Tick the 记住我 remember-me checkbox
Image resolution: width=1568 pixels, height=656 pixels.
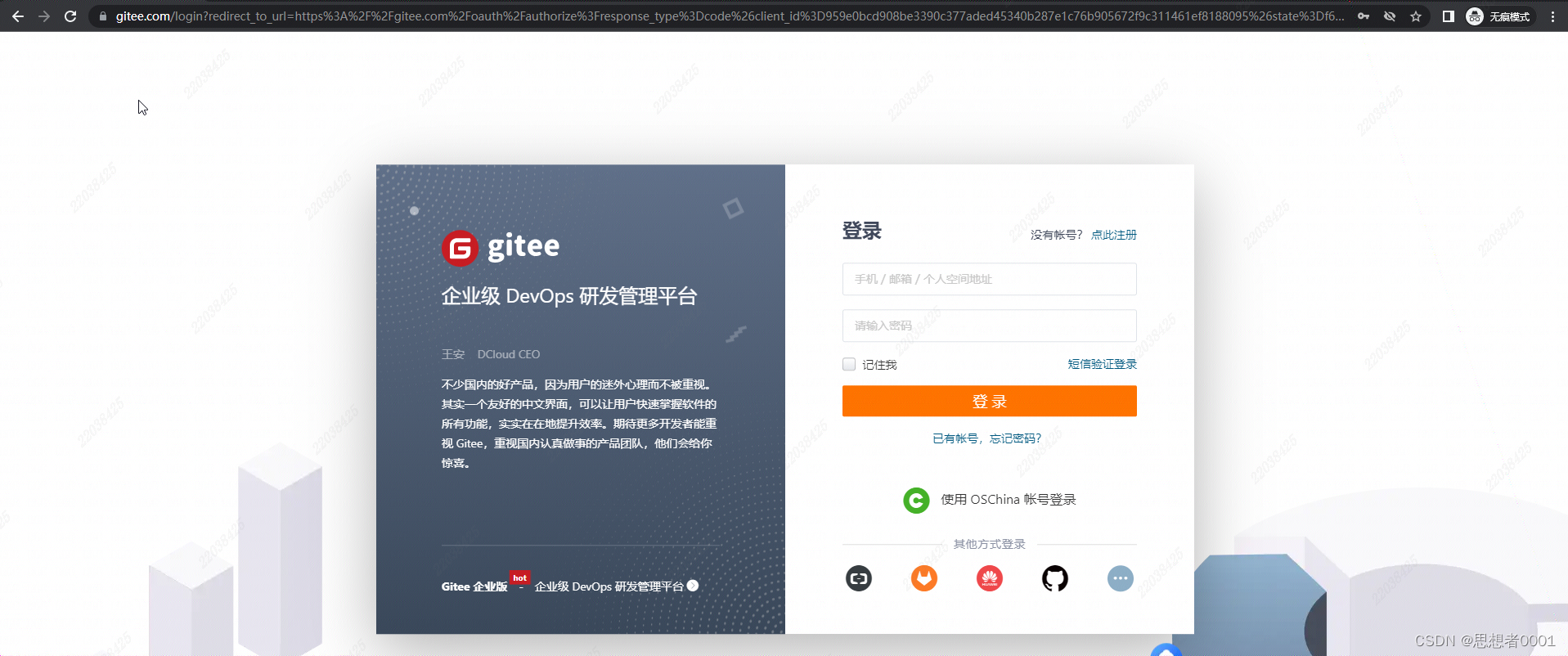(x=849, y=364)
